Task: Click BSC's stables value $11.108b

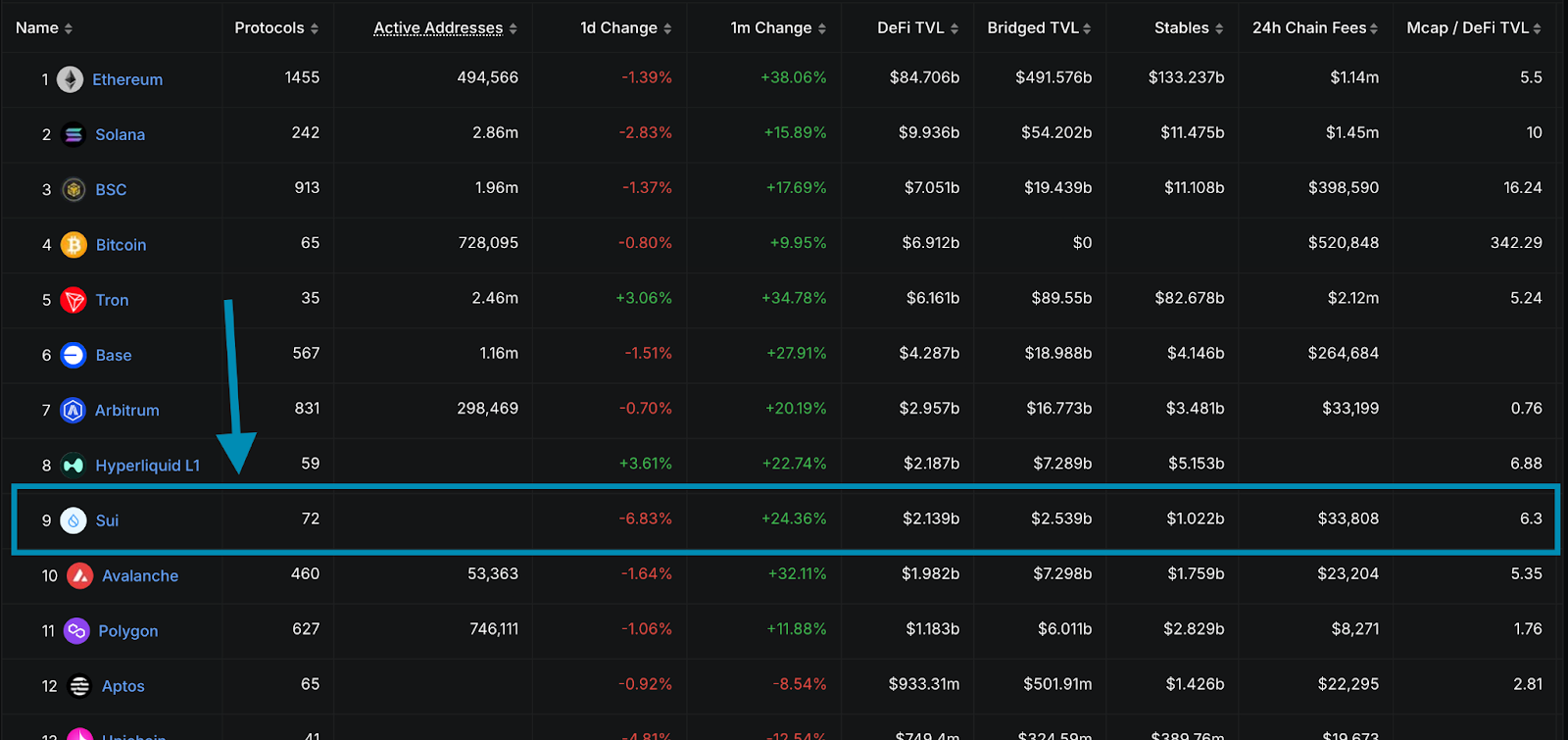Action: point(1194,187)
